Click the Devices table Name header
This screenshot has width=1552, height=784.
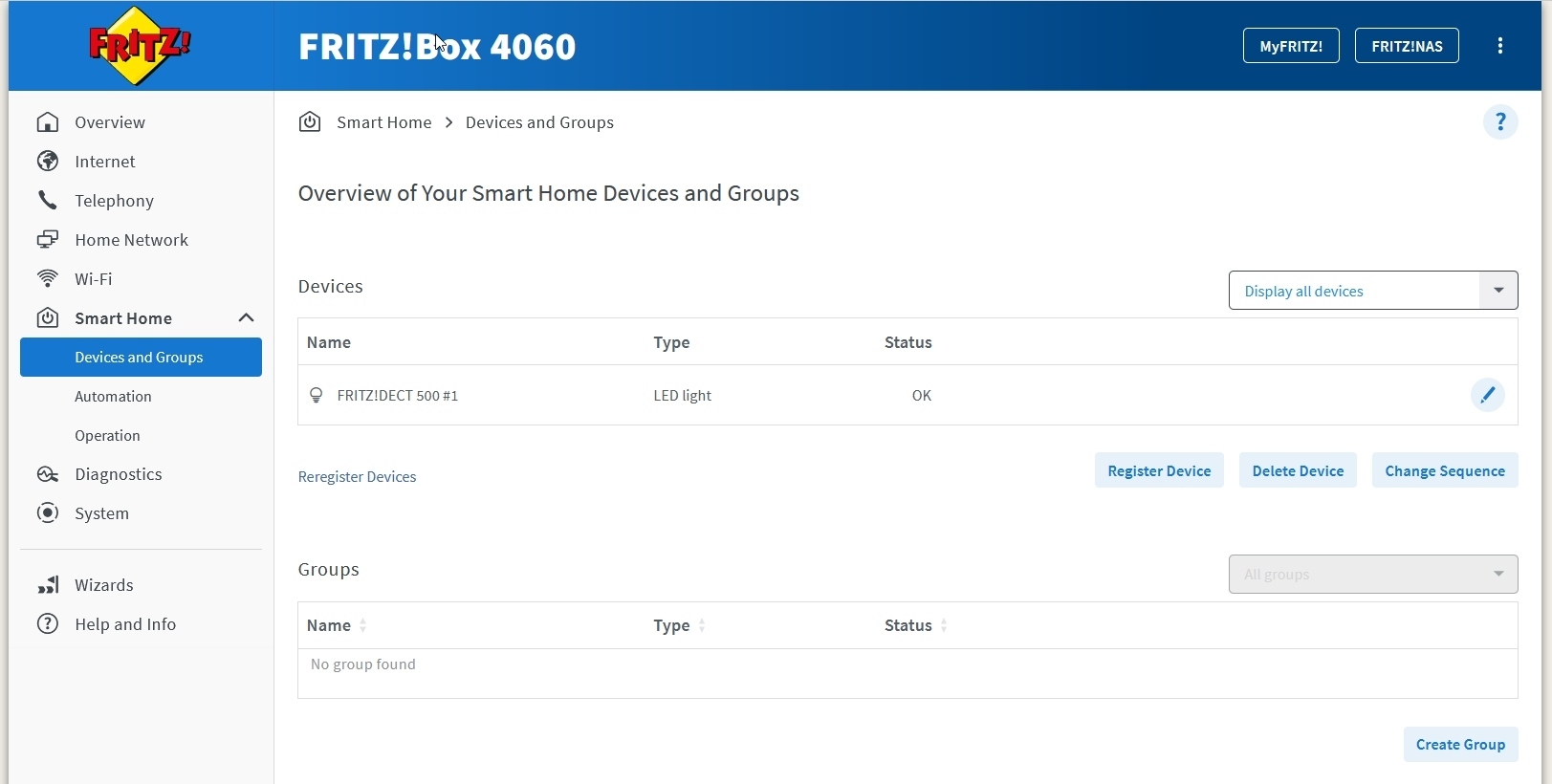[x=329, y=342]
